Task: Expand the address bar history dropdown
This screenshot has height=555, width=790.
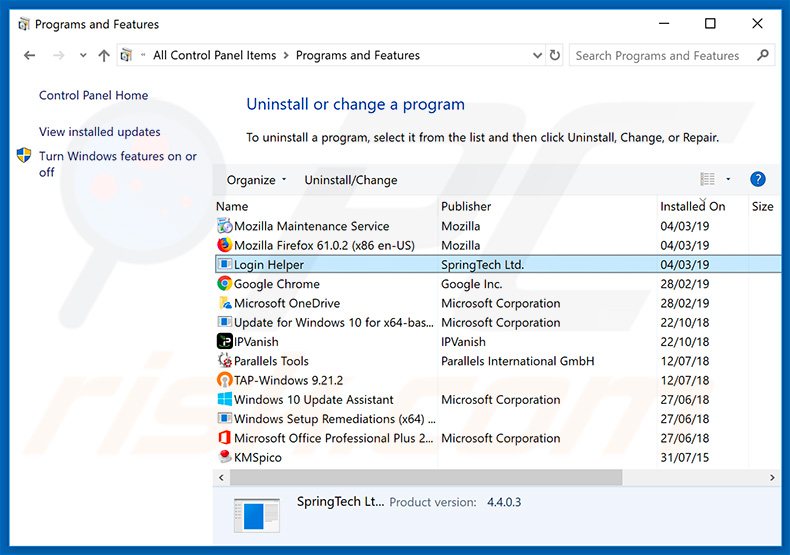Action: (537, 55)
